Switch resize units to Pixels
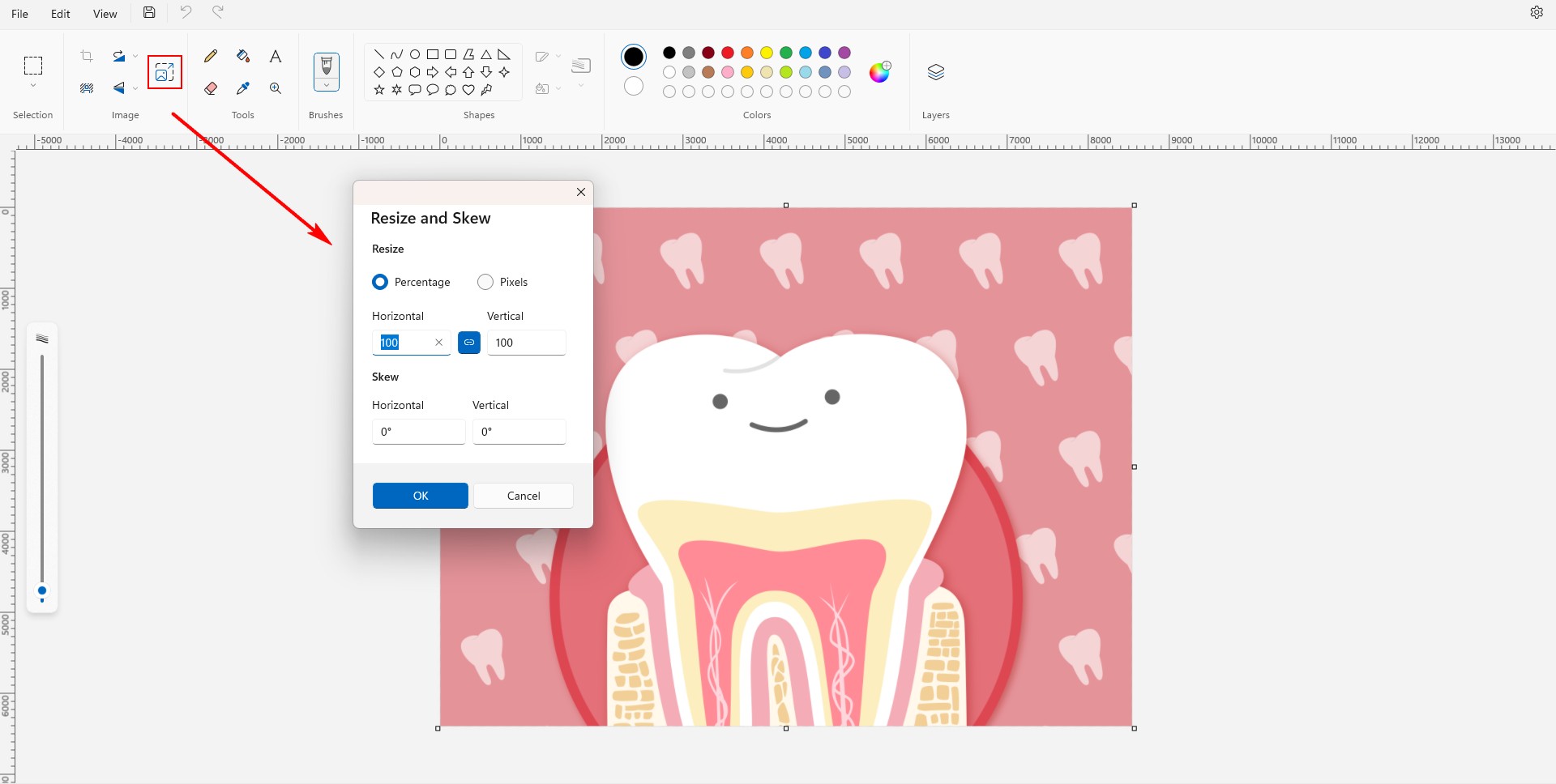Viewport: 1556px width, 784px height. (x=485, y=282)
